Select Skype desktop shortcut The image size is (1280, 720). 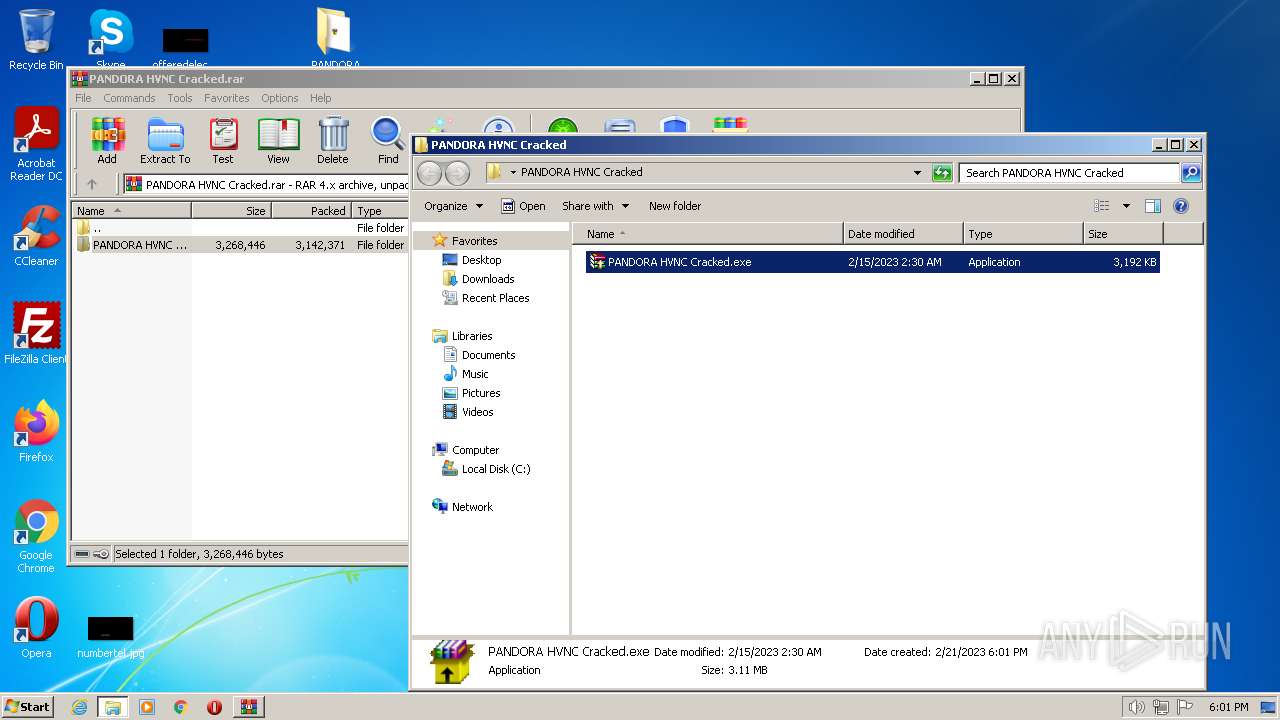[x=110, y=38]
